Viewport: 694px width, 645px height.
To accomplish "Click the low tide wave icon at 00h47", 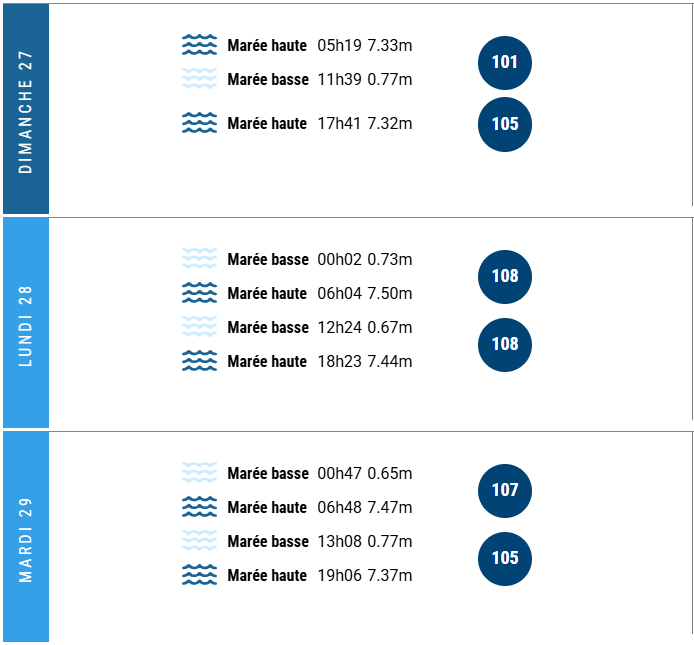I will click(x=199, y=473).
